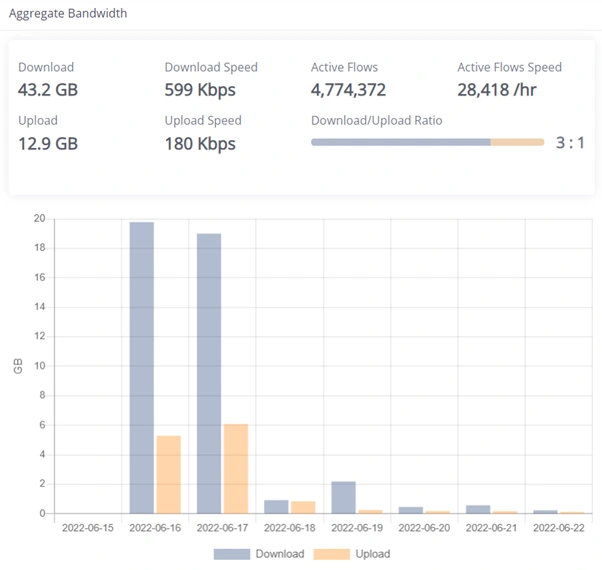Viewport: 602px width, 570px height.
Task: Click the '4,774,372' active flows value
Action: pyautogui.click(x=348, y=90)
